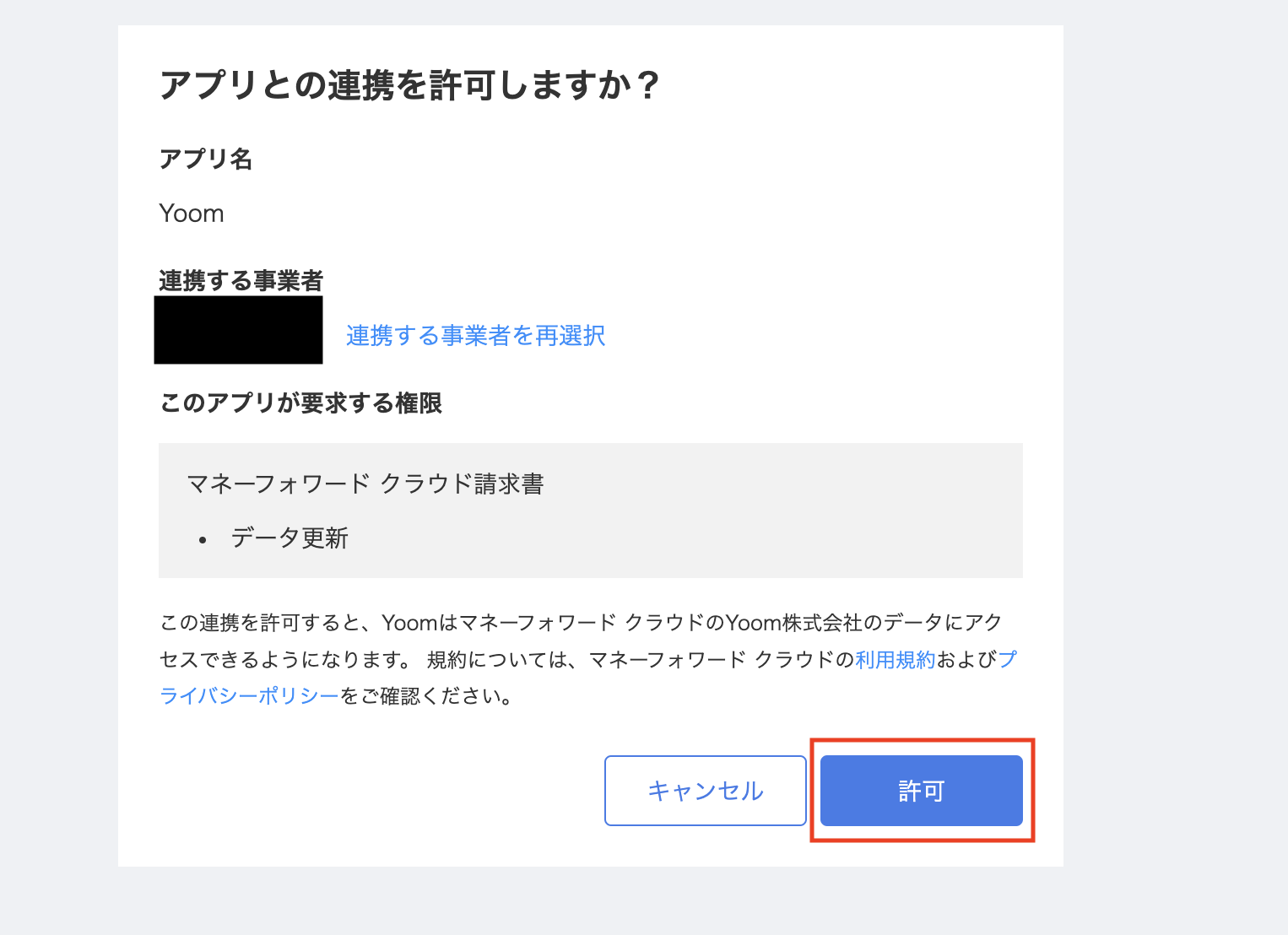The width and height of the screenshot is (1288, 935).
Task: Select the Yoom app name below アプリ名
Action: pos(192,213)
